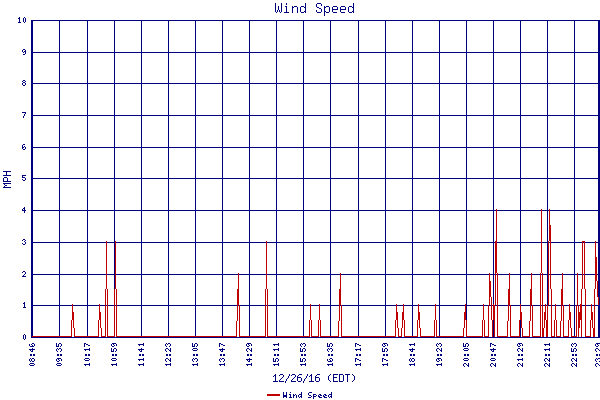Click the 18:41 time label
This screenshot has height=400, width=600.
point(412,354)
